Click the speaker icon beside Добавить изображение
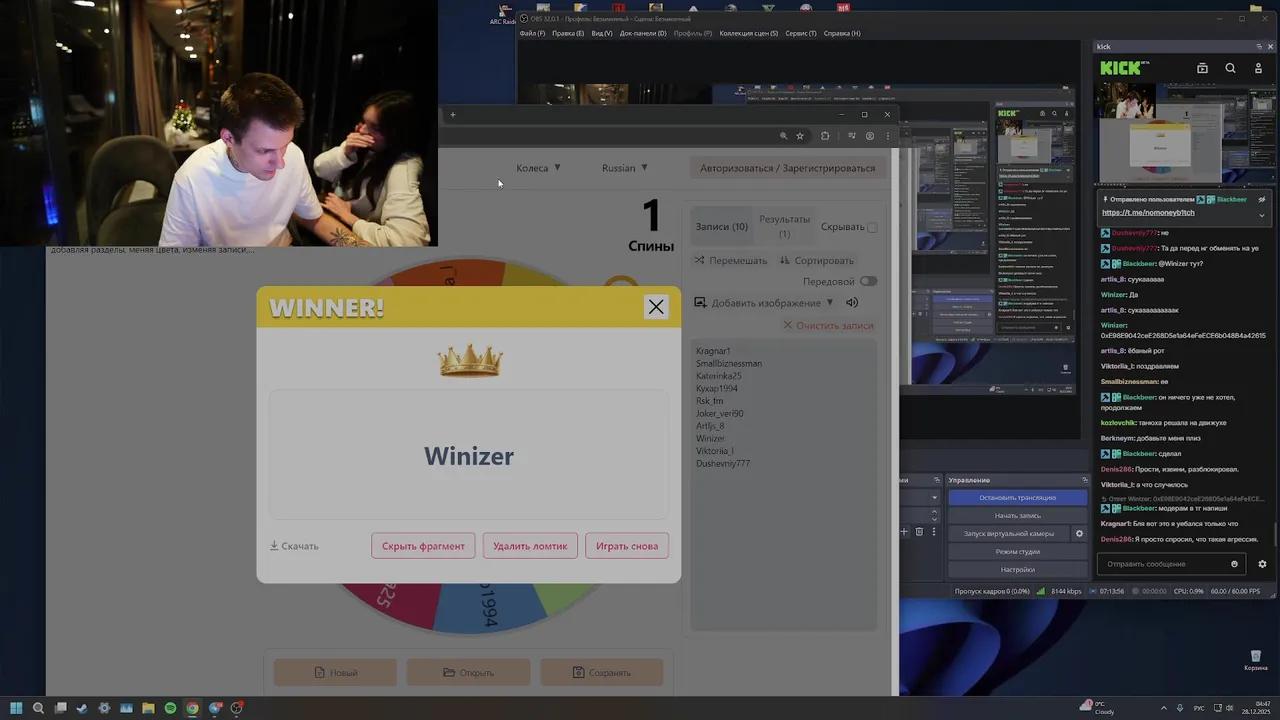Screen dimensions: 1280x720 (852, 303)
